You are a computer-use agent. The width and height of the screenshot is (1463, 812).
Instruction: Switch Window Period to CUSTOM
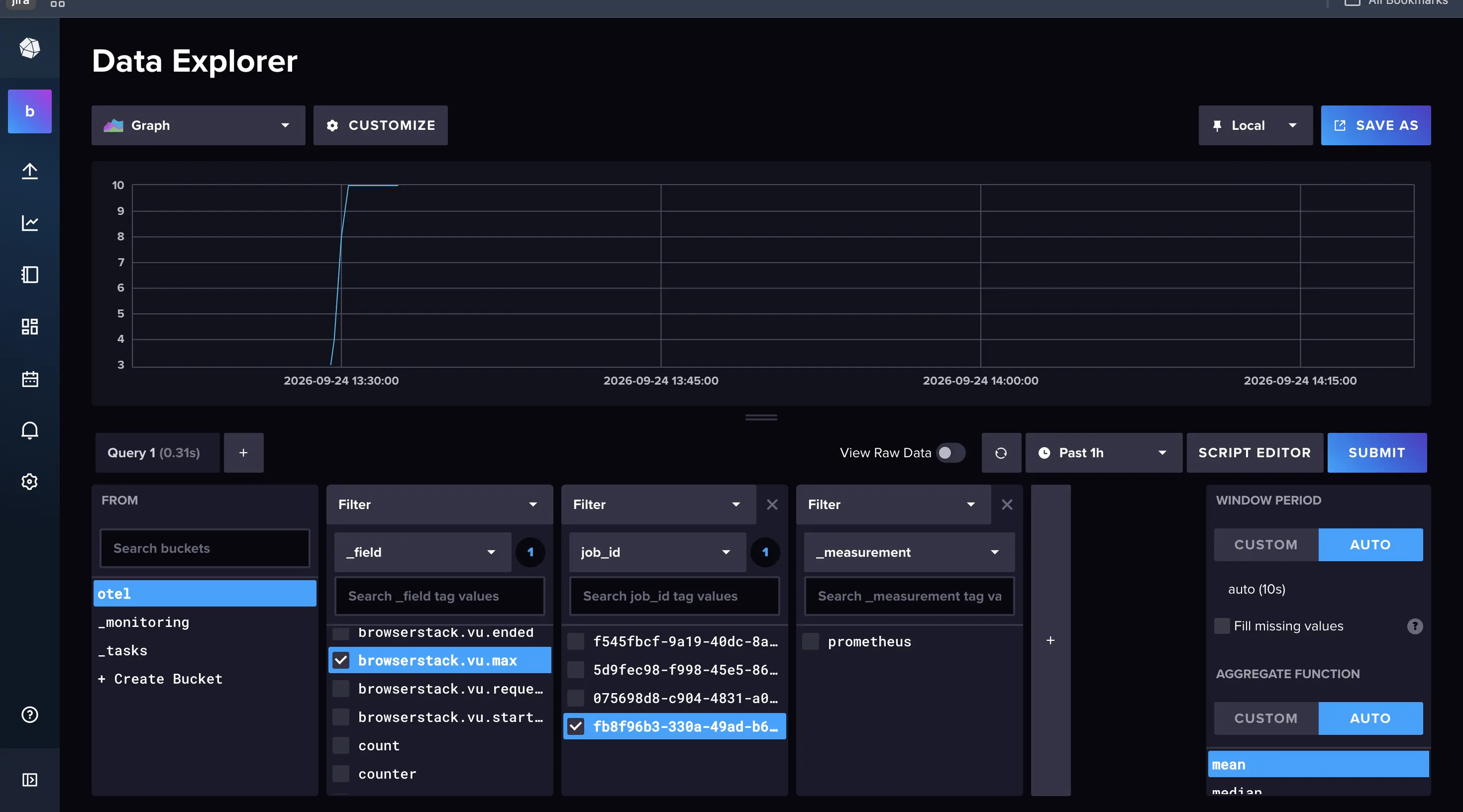[1266, 545]
